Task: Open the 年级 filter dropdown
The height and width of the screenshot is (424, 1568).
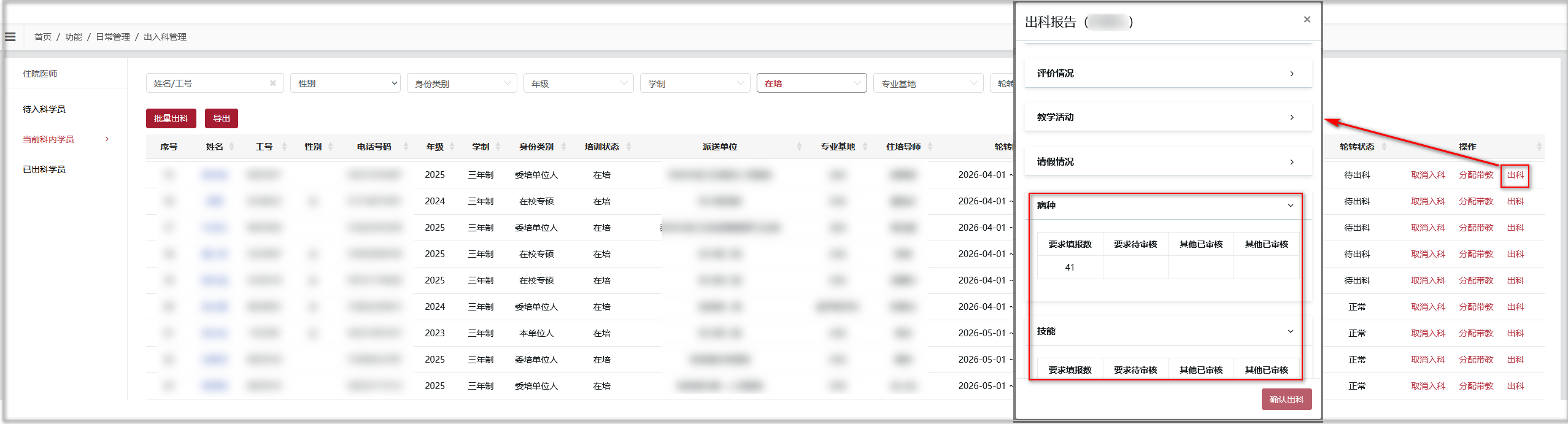Action: (579, 83)
